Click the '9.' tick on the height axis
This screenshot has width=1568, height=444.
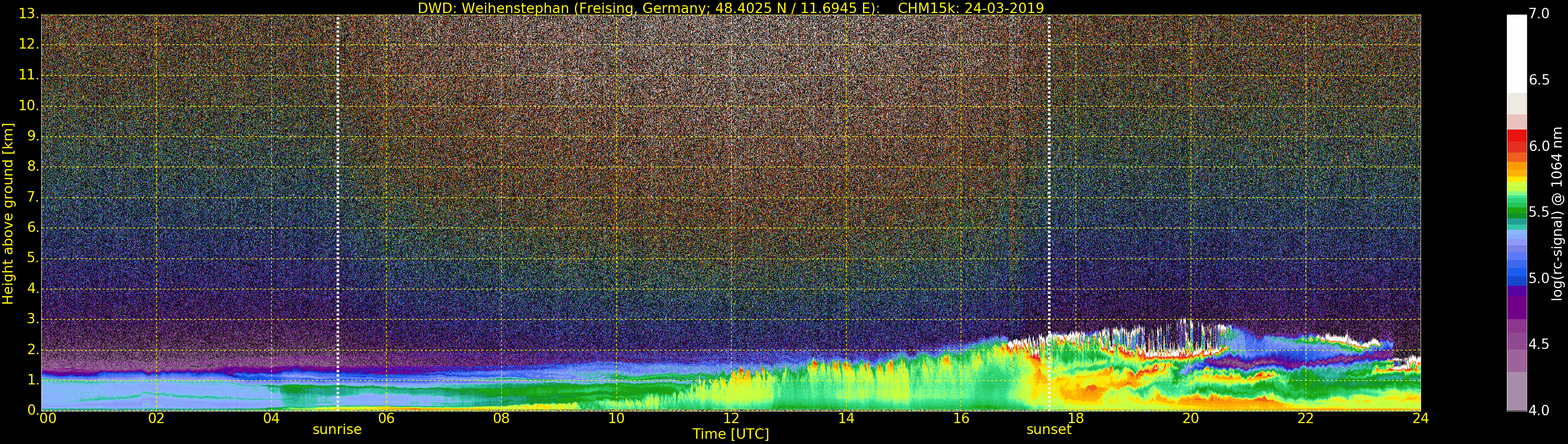[33, 136]
